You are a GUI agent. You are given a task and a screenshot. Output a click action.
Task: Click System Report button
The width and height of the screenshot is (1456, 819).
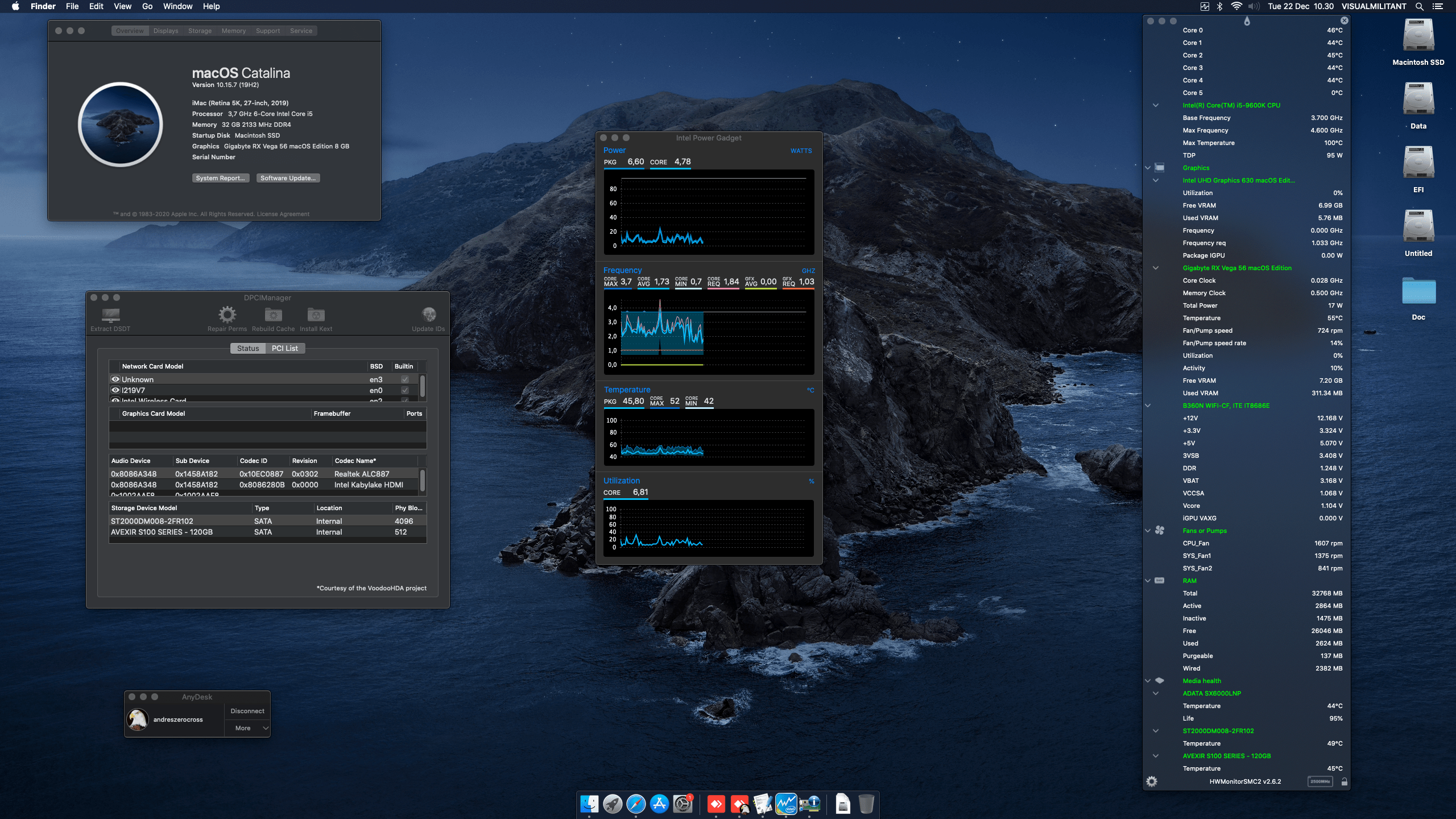coord(220,178)
